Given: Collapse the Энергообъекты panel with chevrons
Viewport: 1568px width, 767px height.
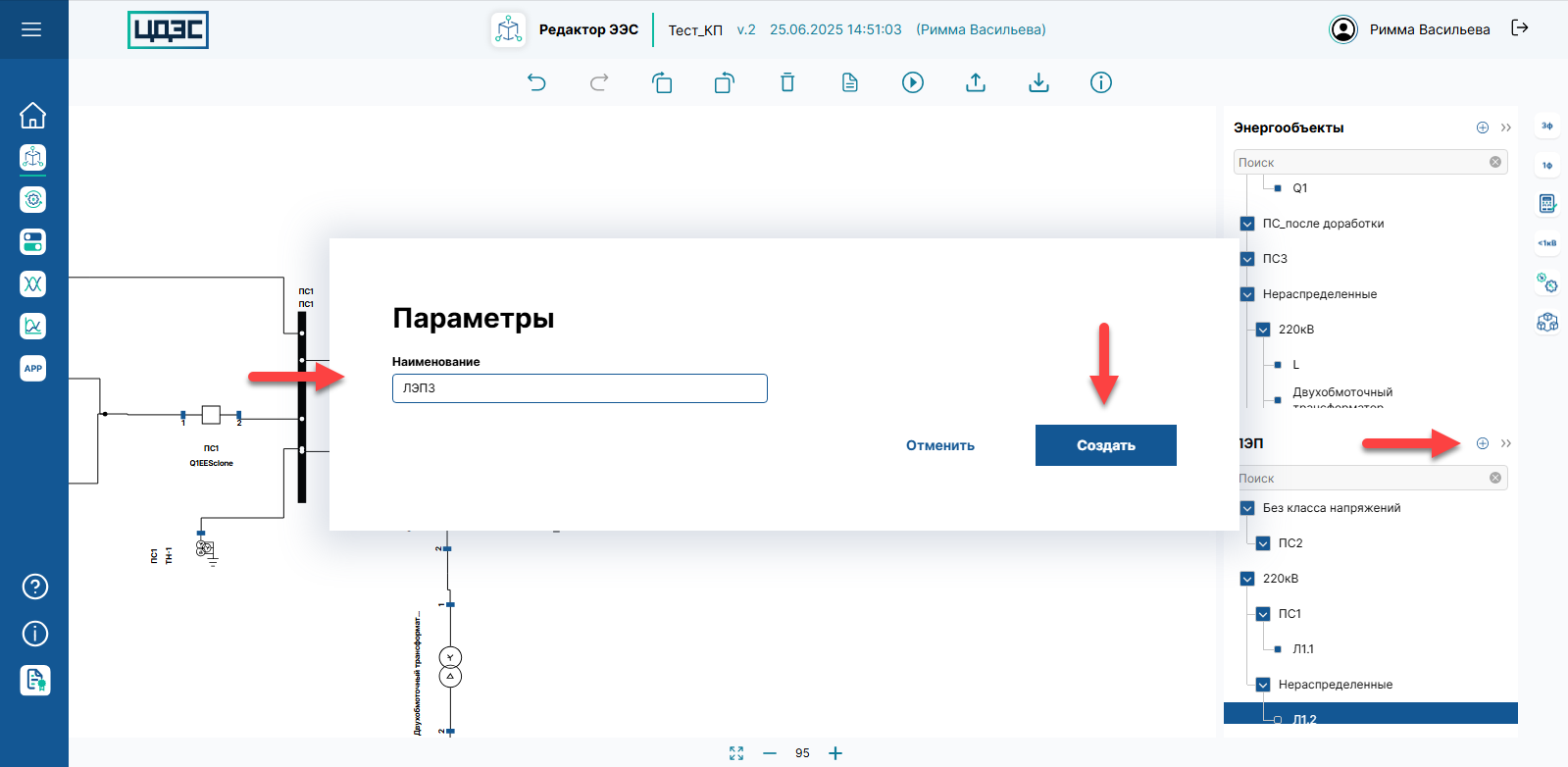Looking at the screenshot, I should pyautogui.click(x=1506, y=128).
